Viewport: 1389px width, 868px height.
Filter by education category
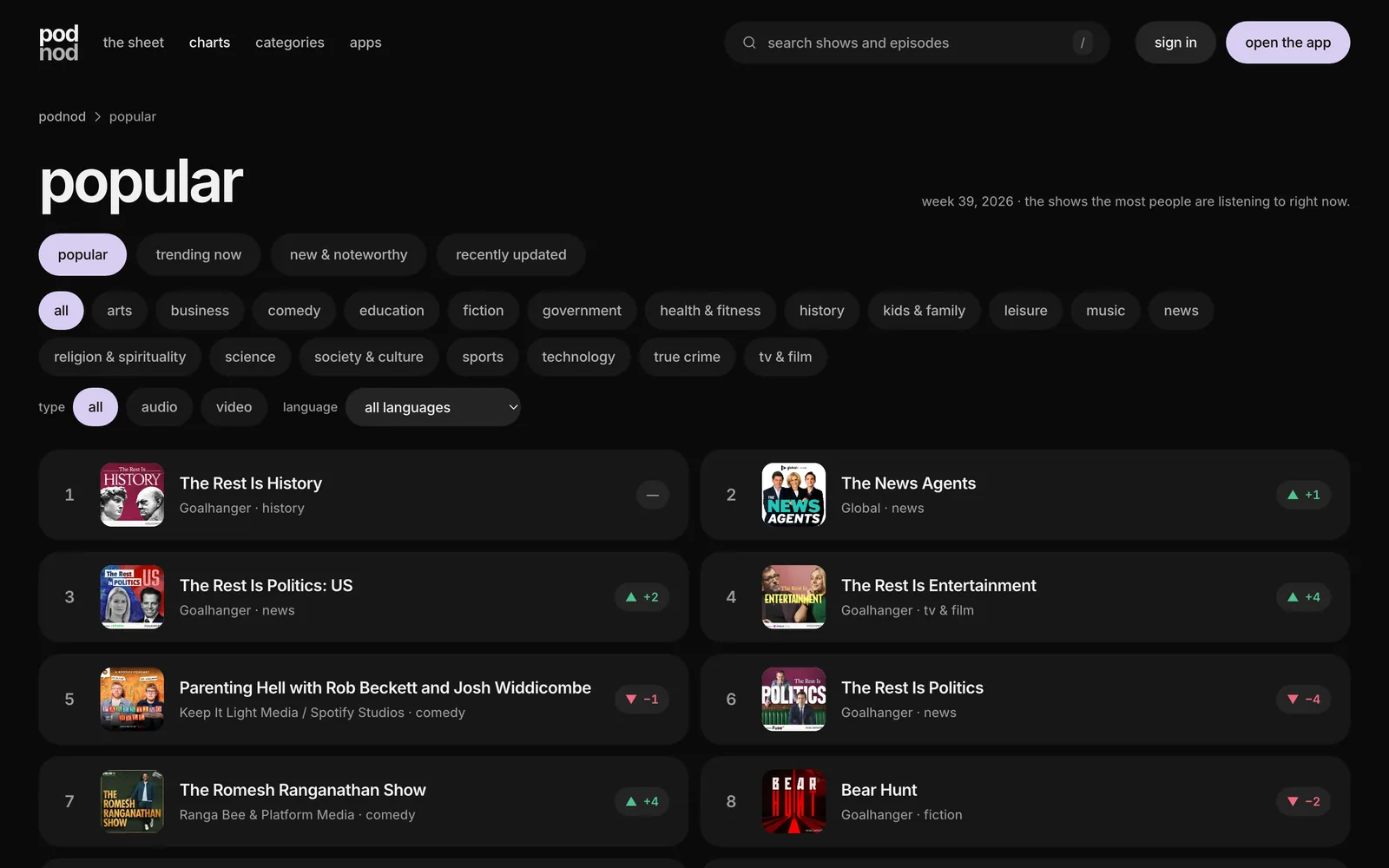pos(392,311)
